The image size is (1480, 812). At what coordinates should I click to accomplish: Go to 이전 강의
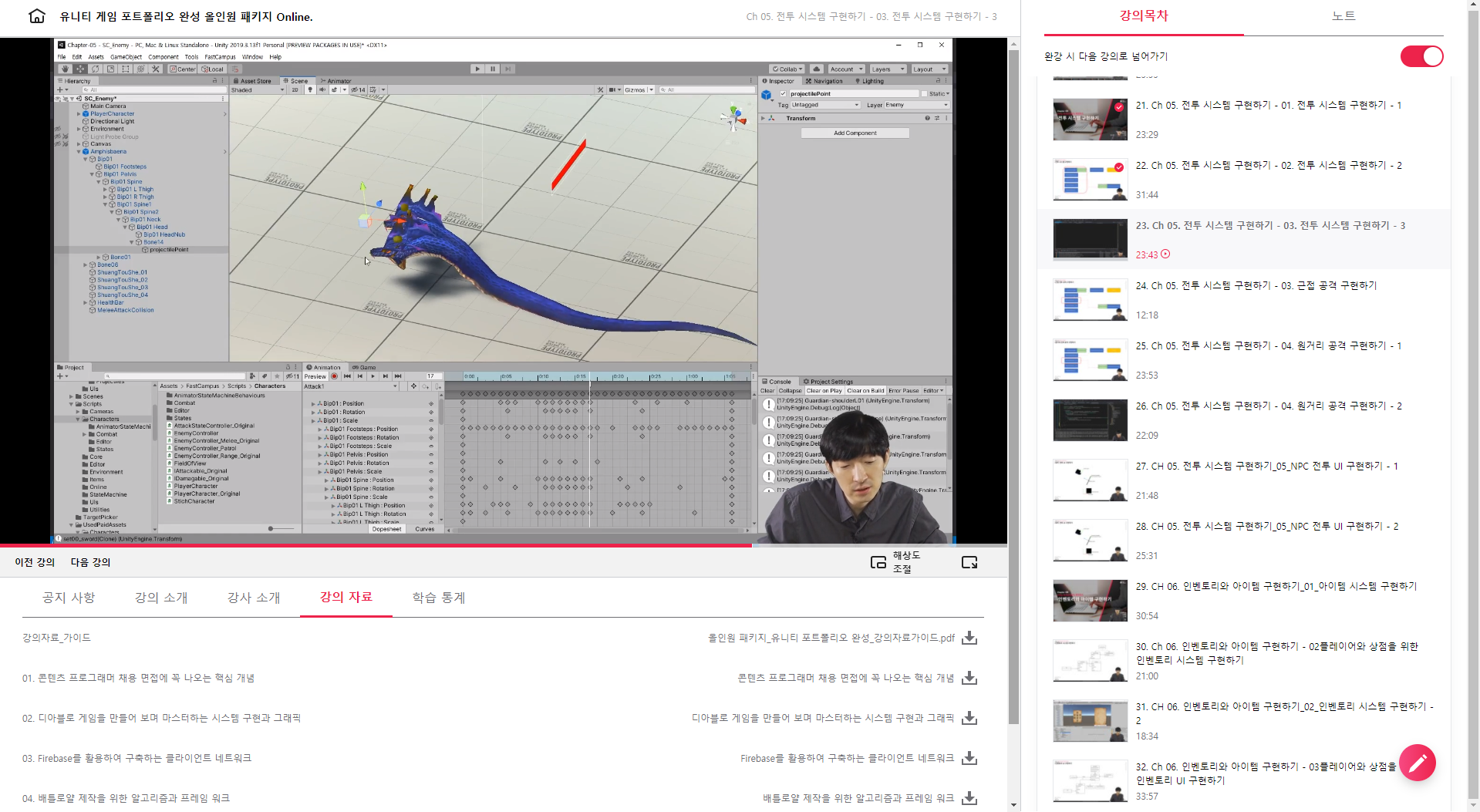click(x=35, y=562)
